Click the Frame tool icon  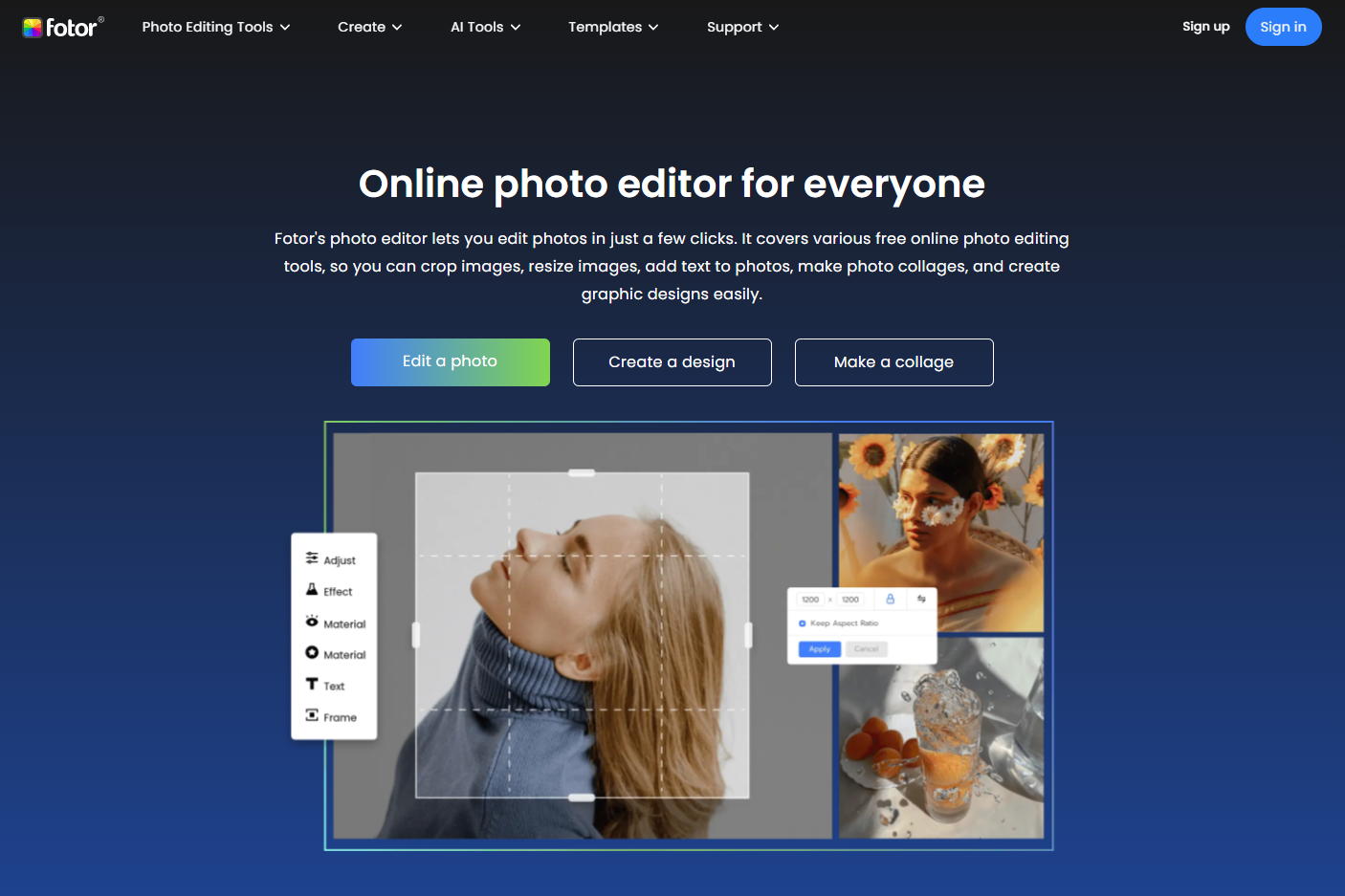pos(312,715)
